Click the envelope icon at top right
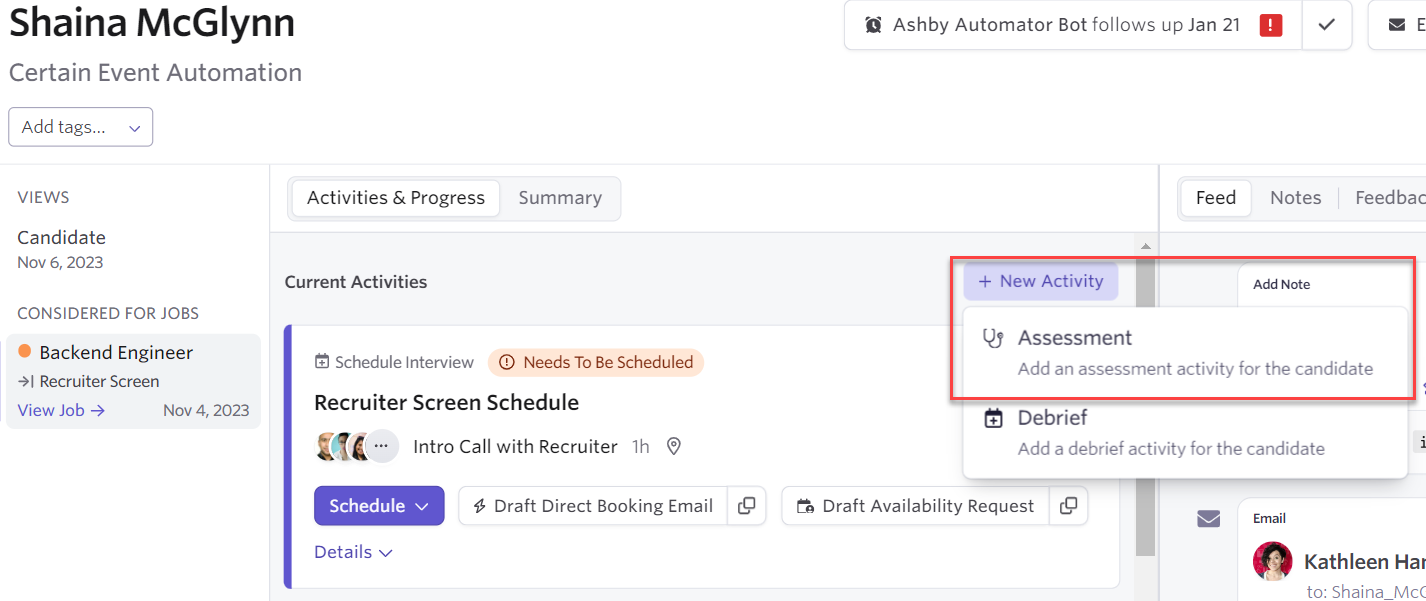 [x=1397, y=25]
